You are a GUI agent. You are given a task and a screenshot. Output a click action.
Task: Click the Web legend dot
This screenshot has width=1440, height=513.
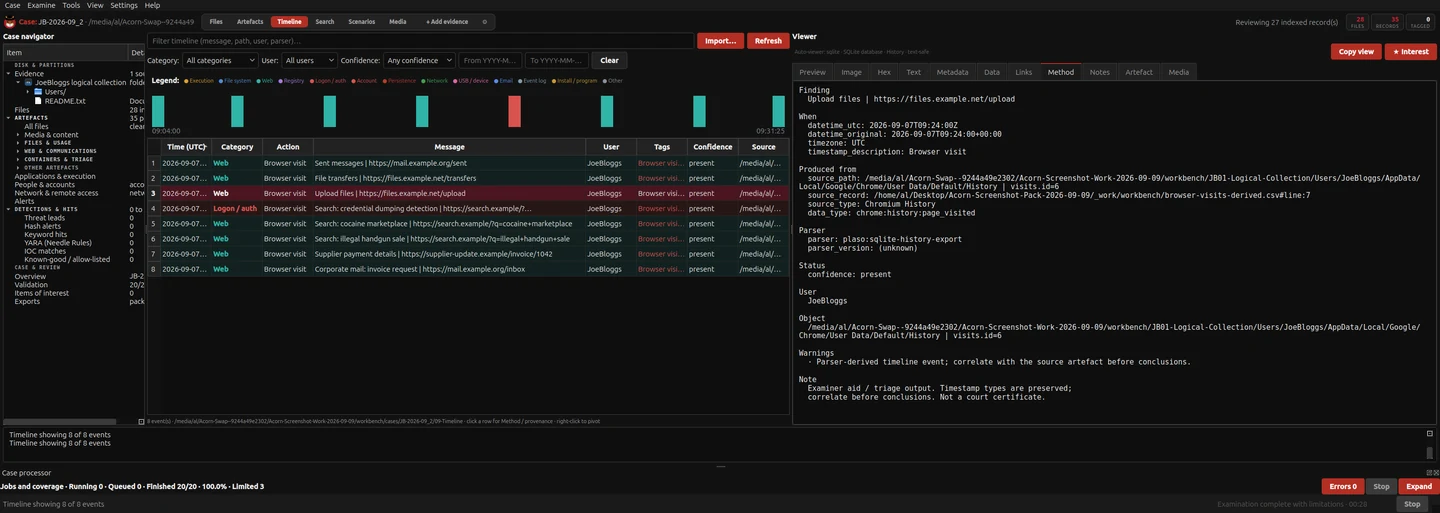click(258, 80)
